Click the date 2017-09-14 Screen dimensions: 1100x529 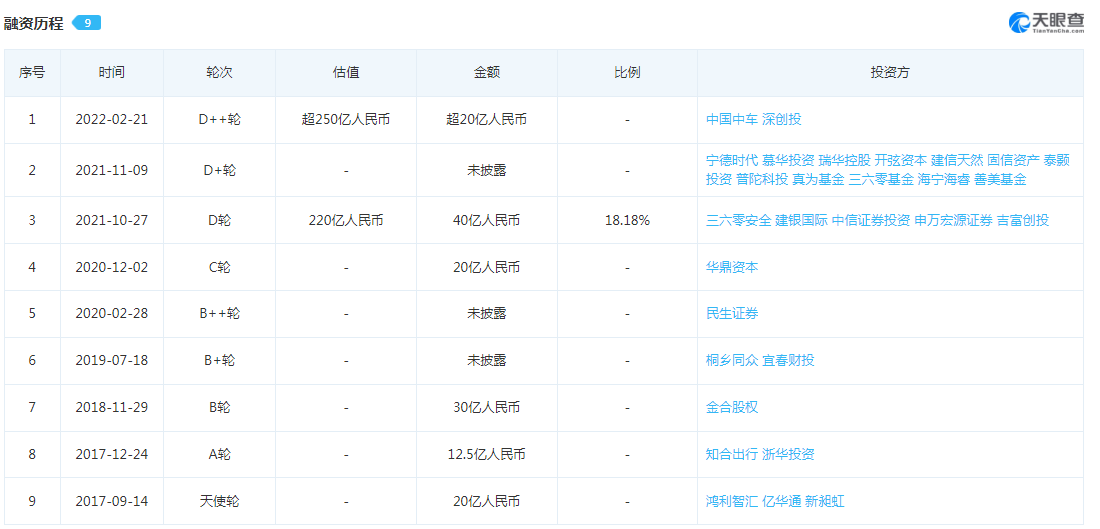click(x=112, y=502)
